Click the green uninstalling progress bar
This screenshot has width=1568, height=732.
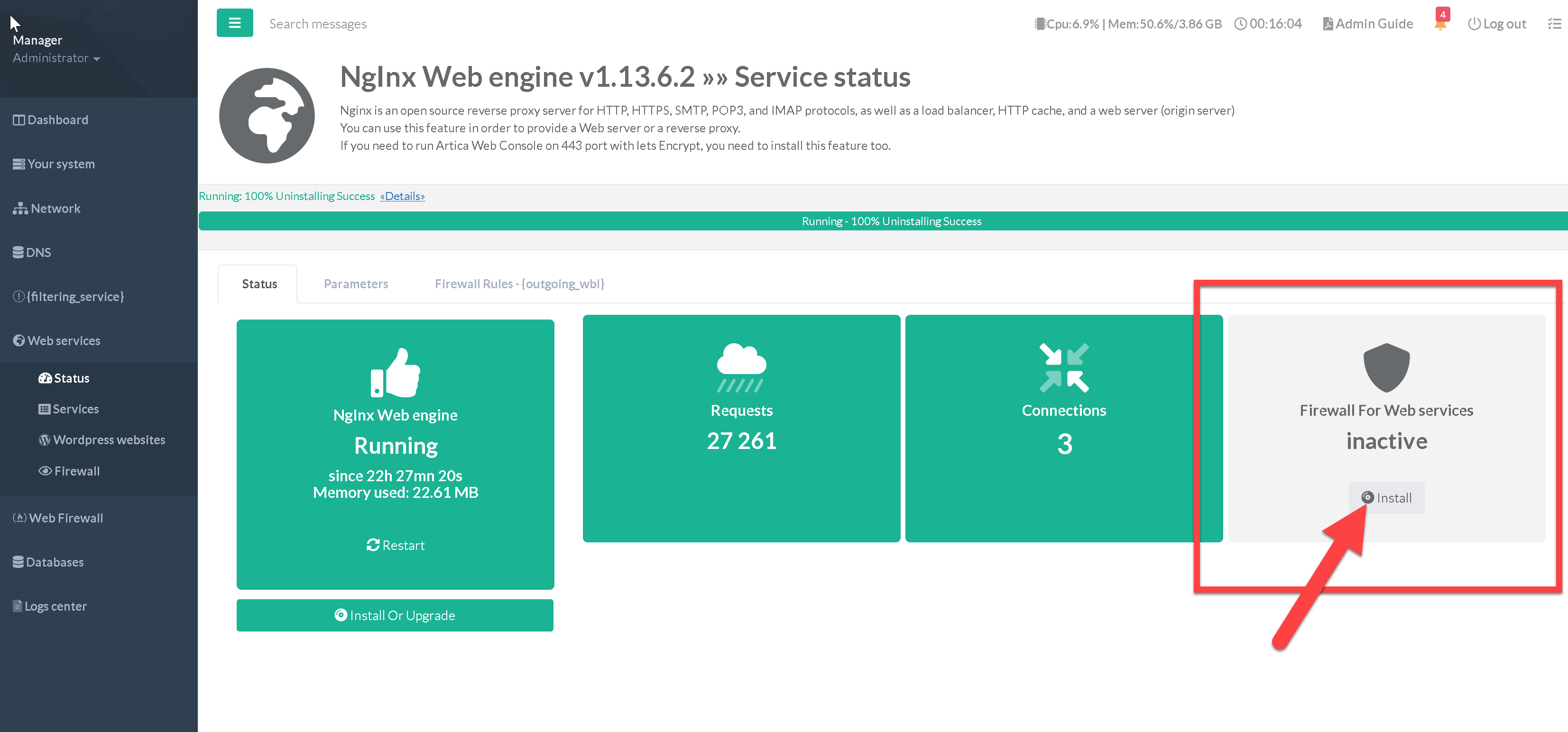[891, 221]
